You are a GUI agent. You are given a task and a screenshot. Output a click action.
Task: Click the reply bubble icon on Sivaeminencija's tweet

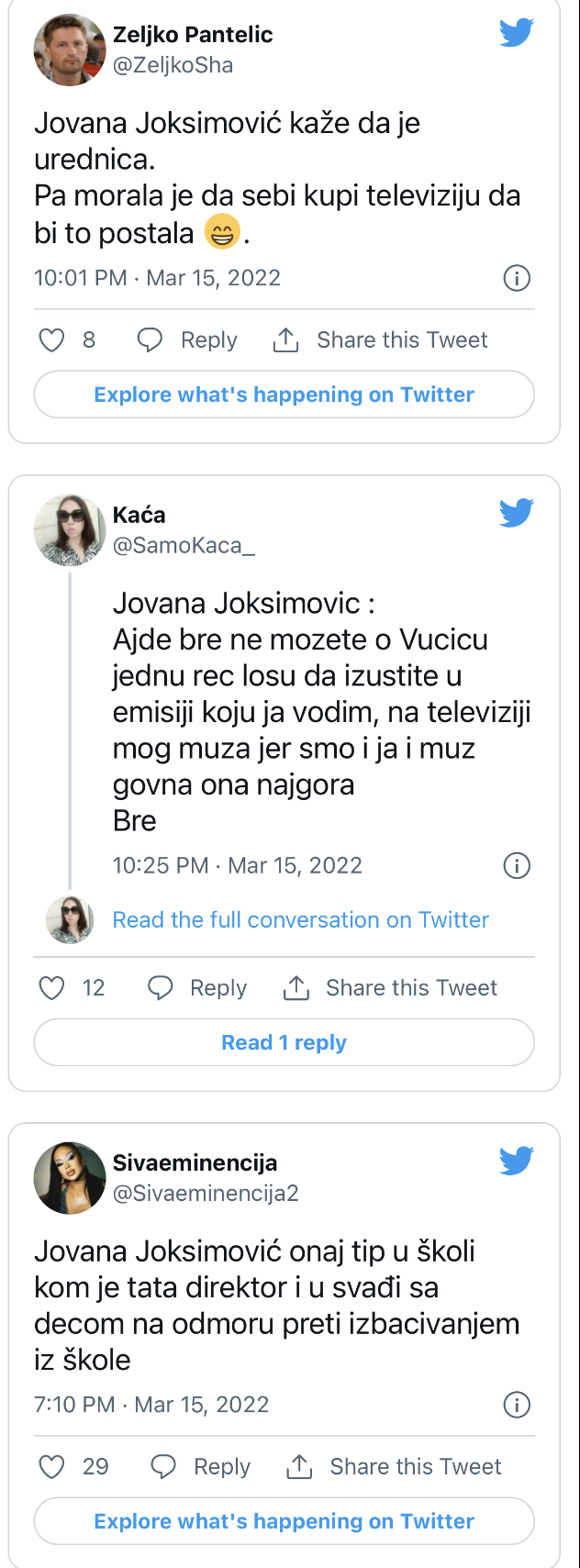coord(162,1467)
